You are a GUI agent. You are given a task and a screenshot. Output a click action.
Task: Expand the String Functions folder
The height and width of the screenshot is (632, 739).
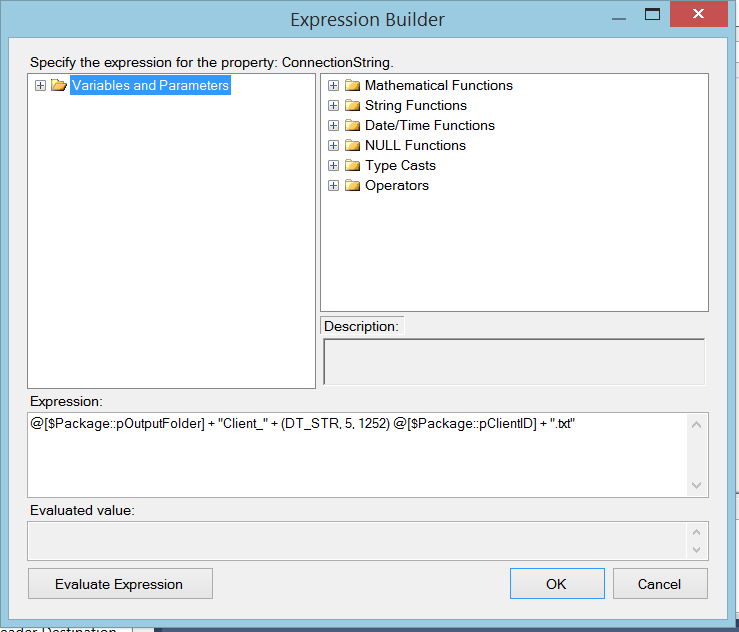point(333,105)
